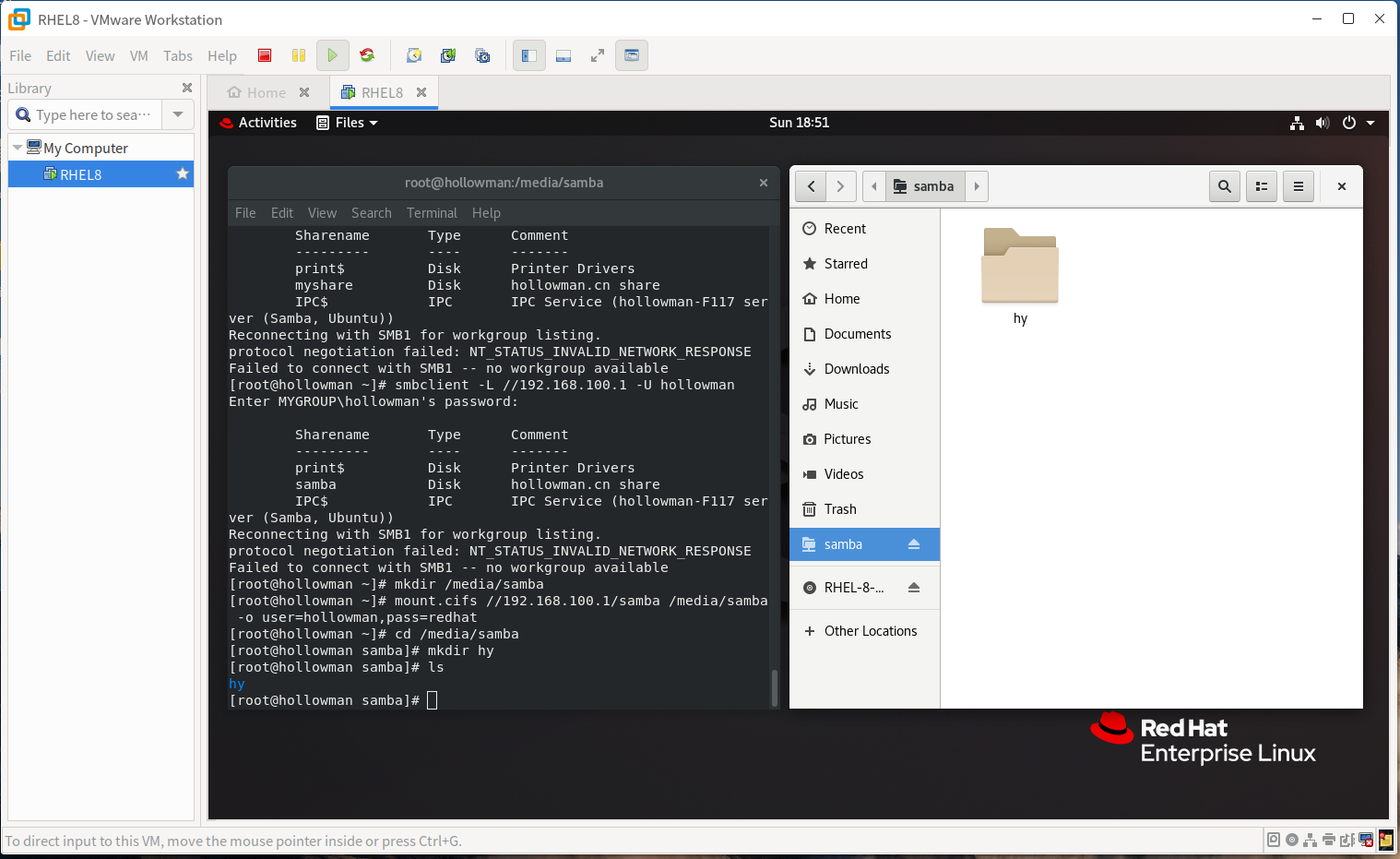The height and width of the screenshot is (859, 1400).
Task: Click the CD/DVD device status icon
Action: point(1292,840)
